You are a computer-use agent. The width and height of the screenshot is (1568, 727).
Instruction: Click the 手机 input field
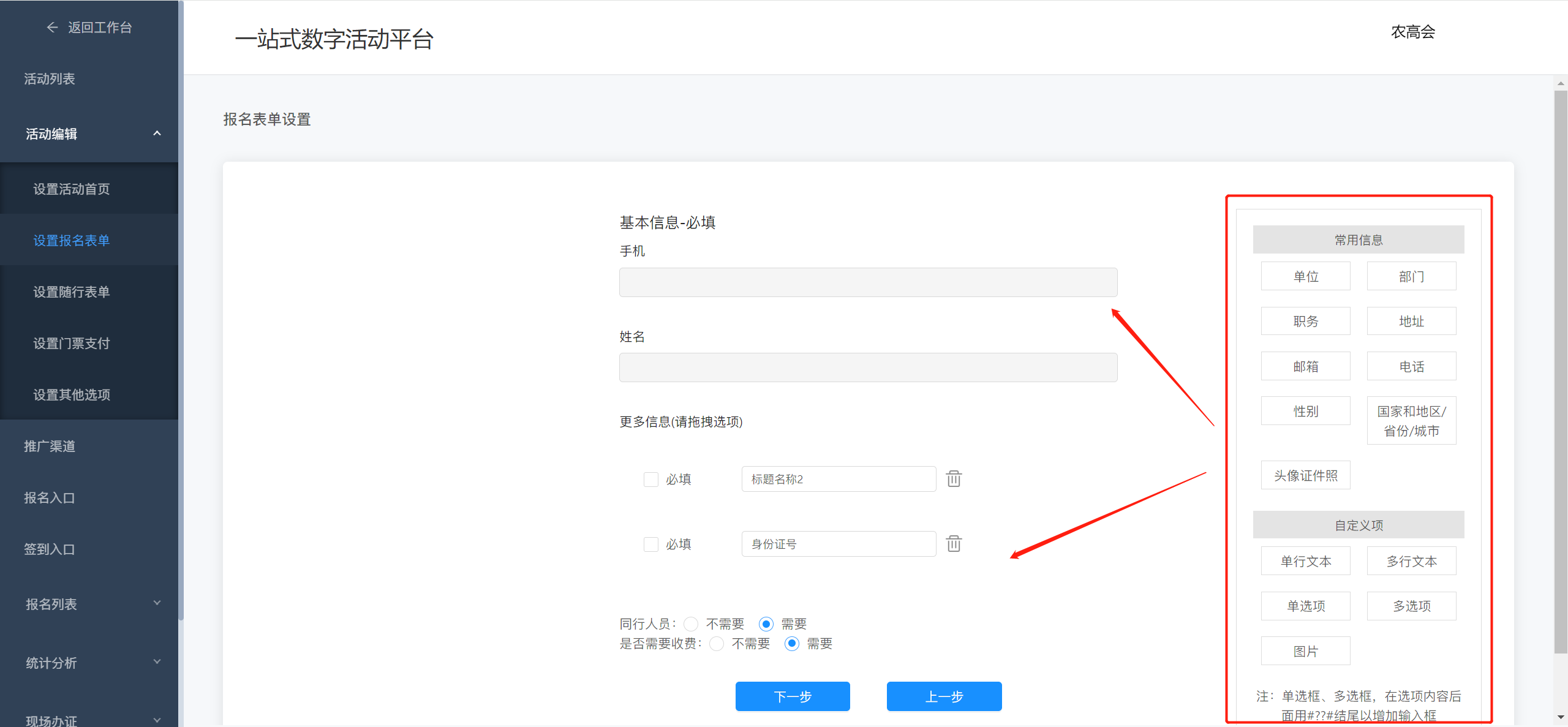[868, 282]
